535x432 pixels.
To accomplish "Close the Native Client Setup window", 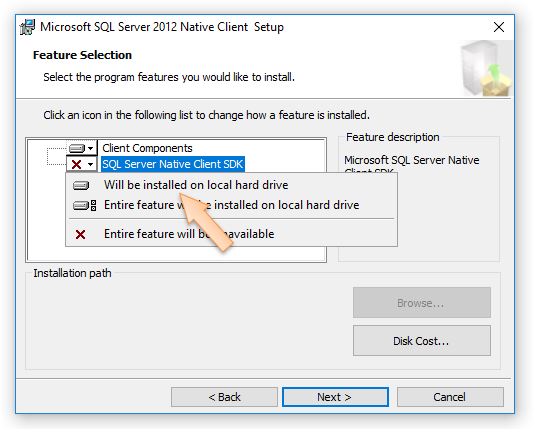I will tap(499, 27).
